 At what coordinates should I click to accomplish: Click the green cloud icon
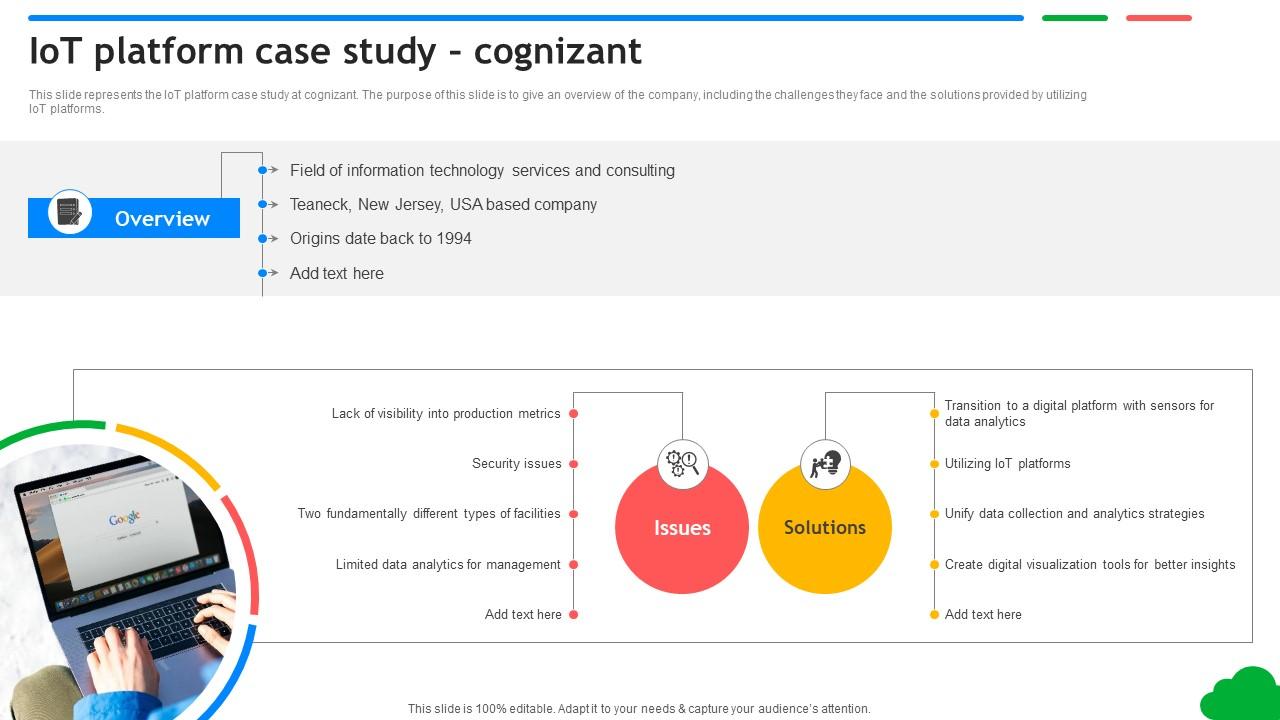point(1241,695)
